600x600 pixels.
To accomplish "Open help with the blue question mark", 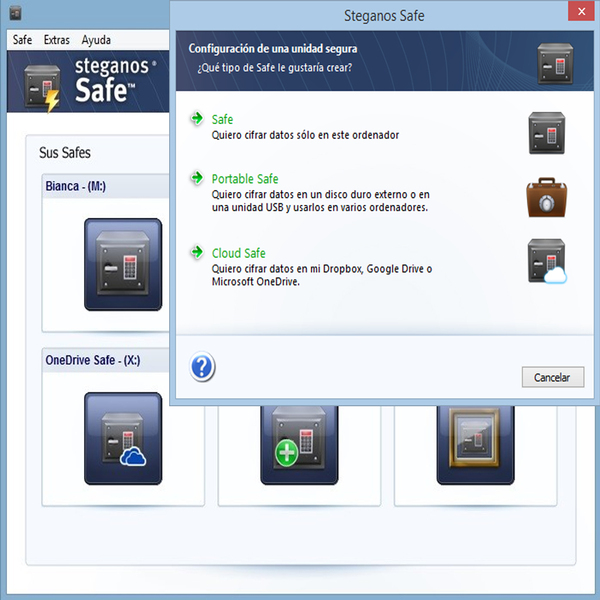I will point(202,367).
